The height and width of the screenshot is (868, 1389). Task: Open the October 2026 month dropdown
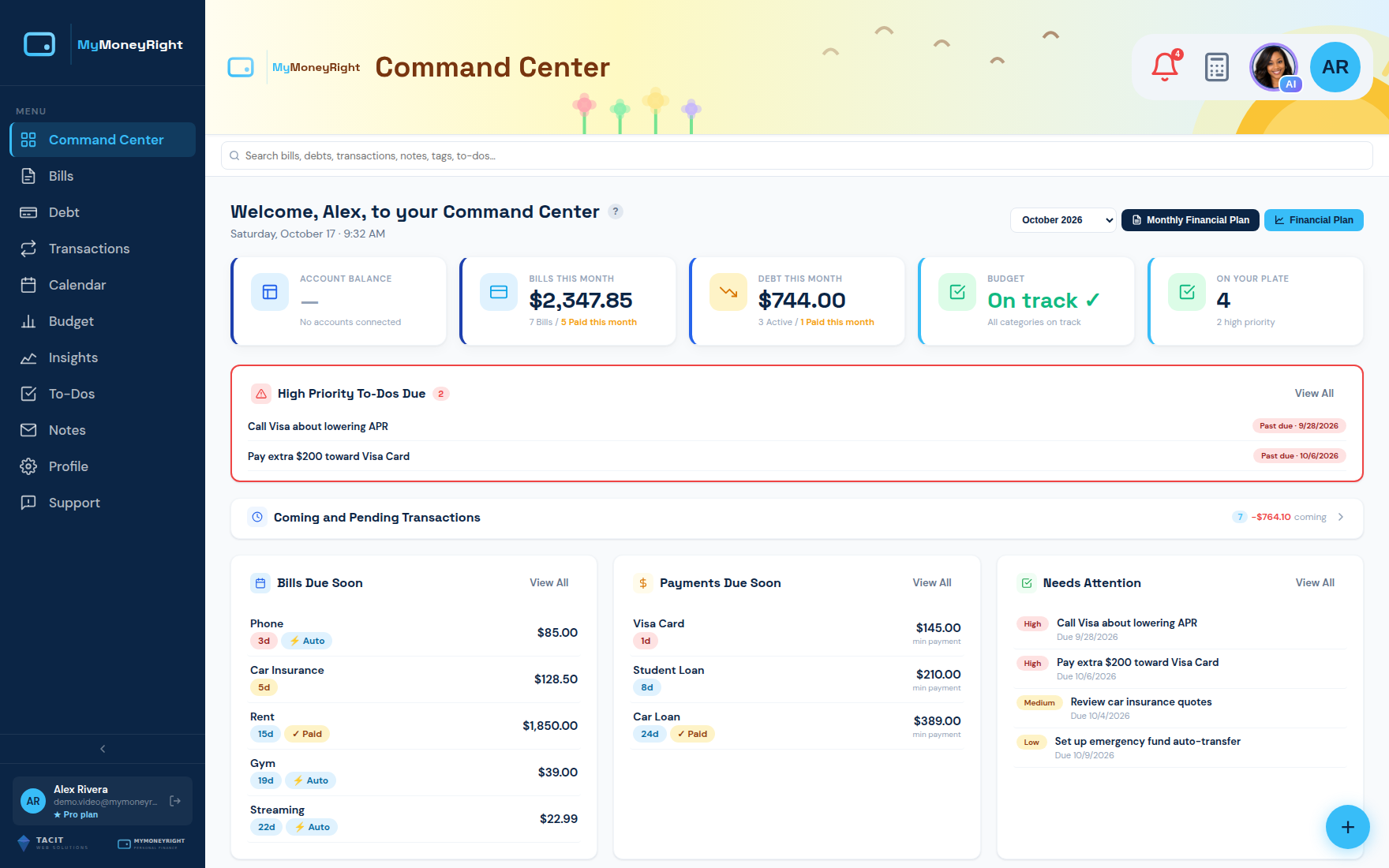[1064, 220]
